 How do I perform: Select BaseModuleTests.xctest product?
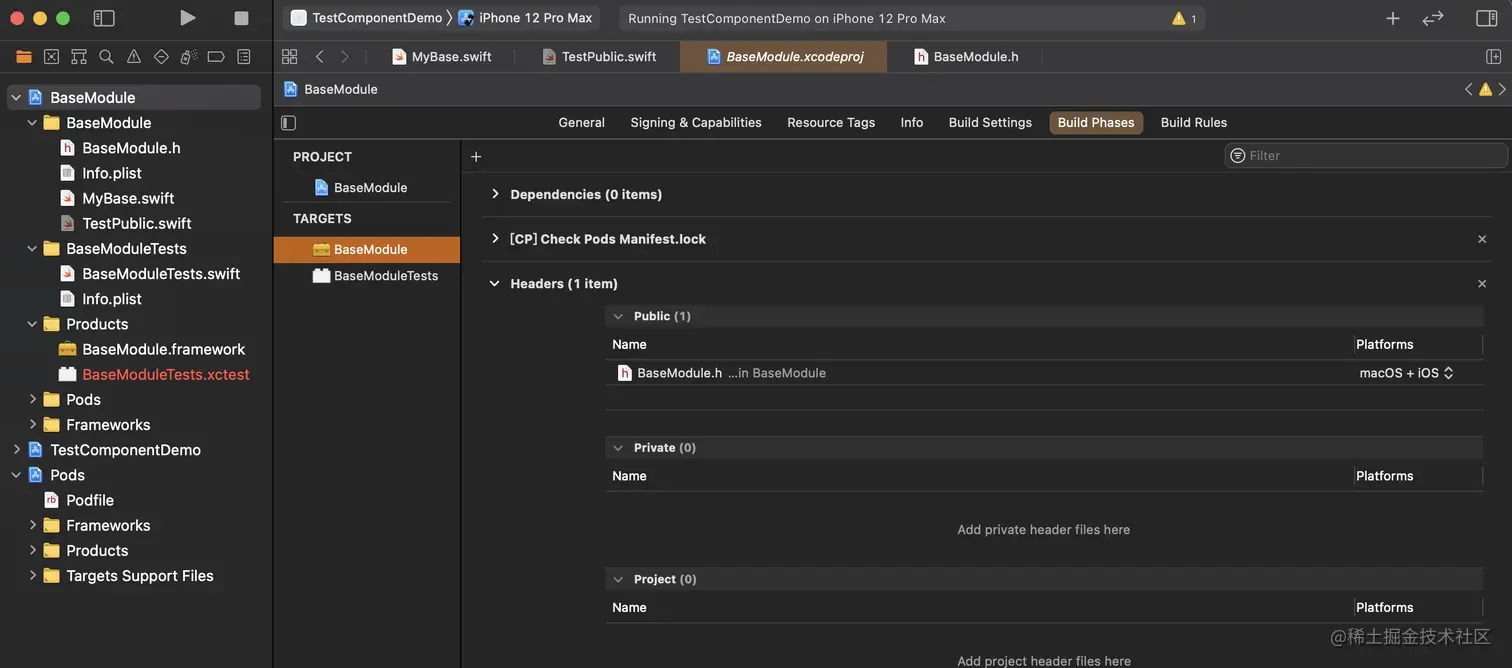[x=166, y=374]
